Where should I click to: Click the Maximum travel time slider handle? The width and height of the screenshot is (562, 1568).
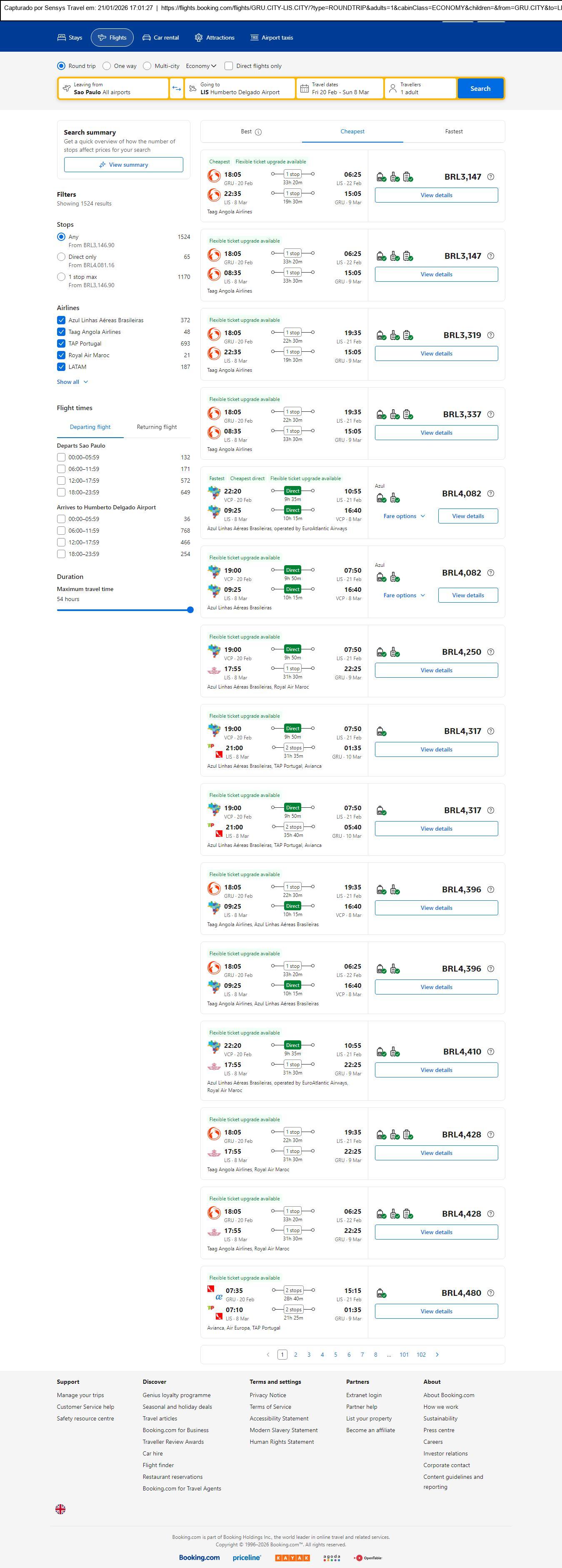[x=190, y=610]
